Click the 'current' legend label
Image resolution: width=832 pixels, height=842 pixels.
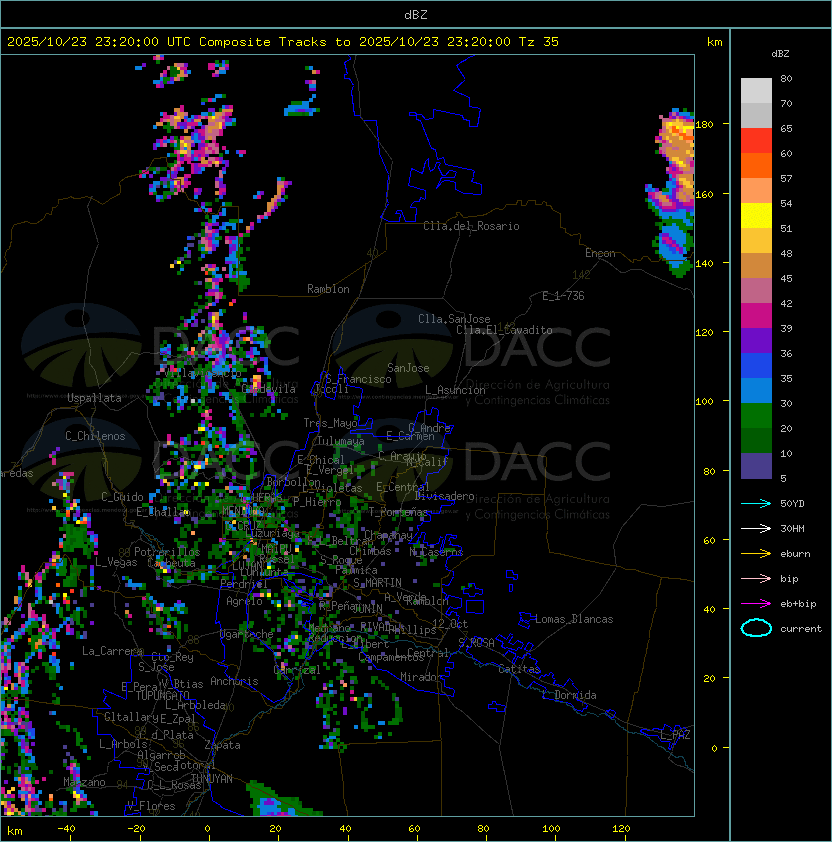point(801,629)
